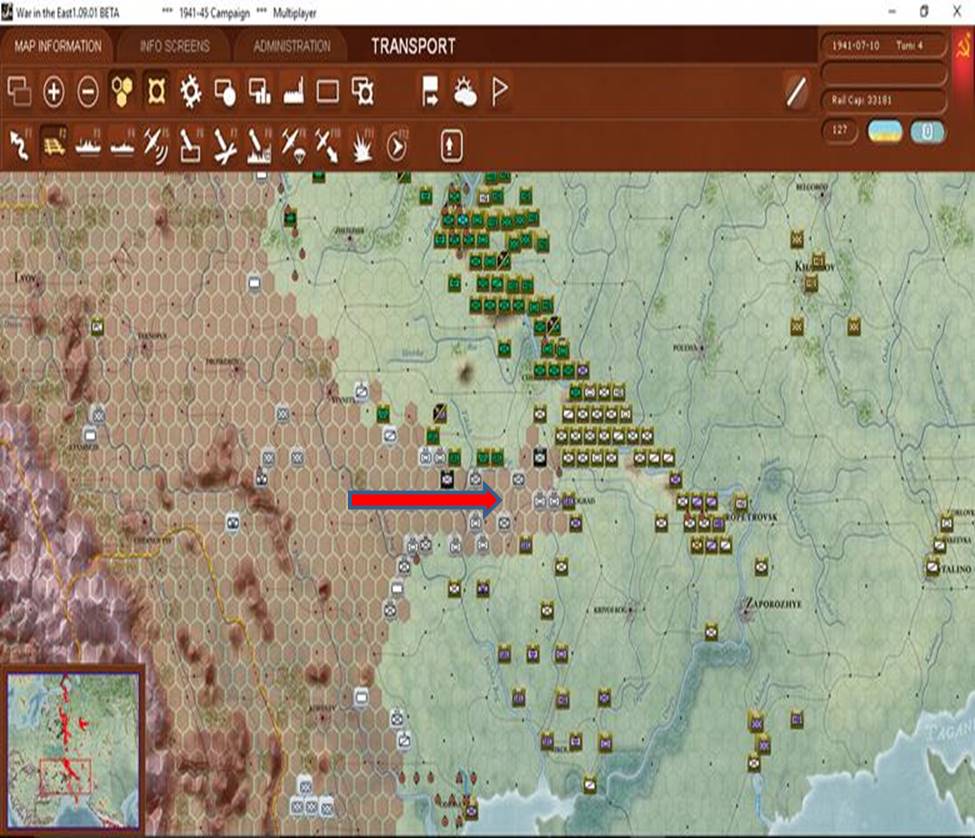Click the pennant flag outline icon
The height and width of the screenshot is (838, 975).
click(x=499, y=92)
